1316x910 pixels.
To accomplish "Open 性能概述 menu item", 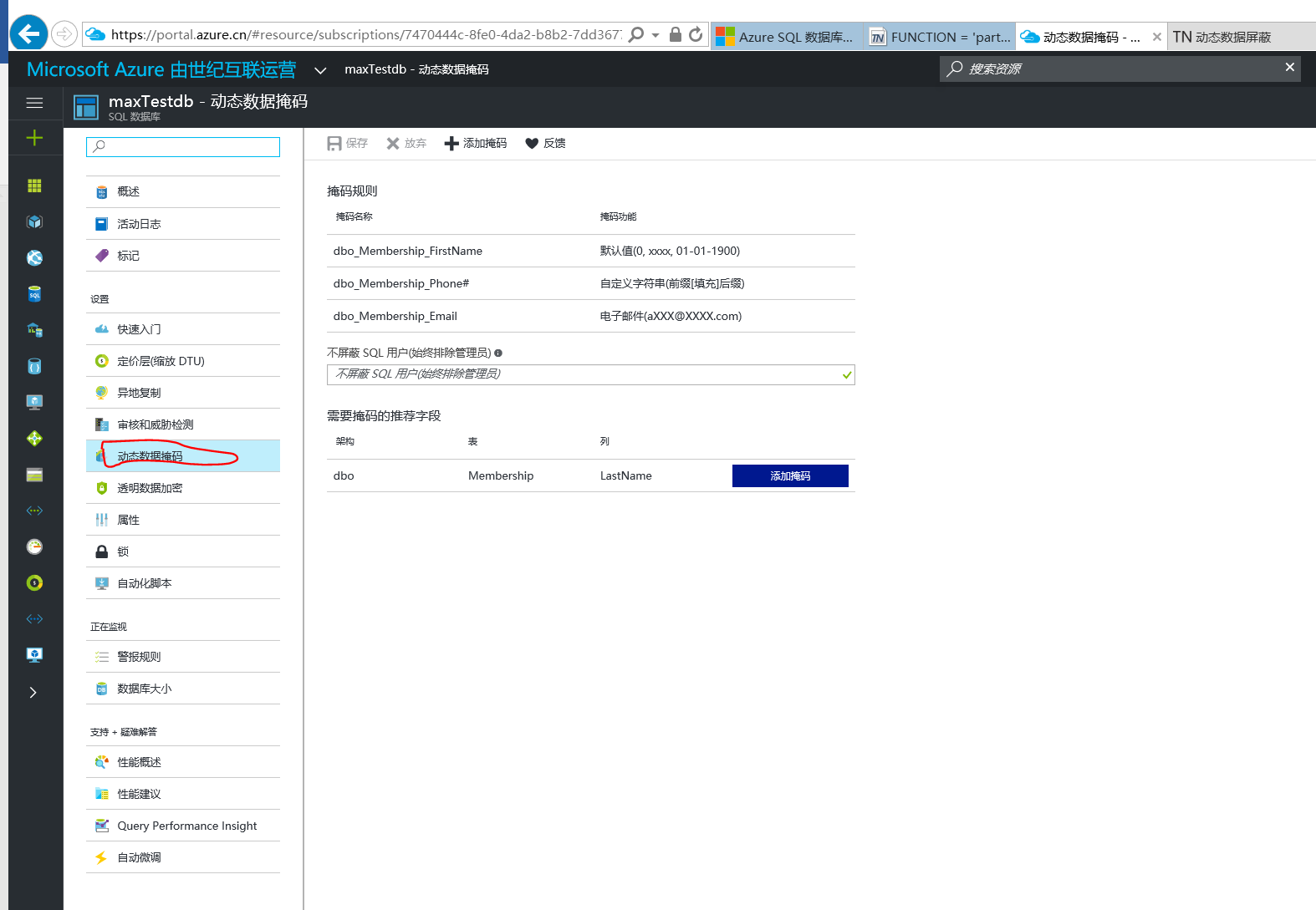I will pos(183,762).
